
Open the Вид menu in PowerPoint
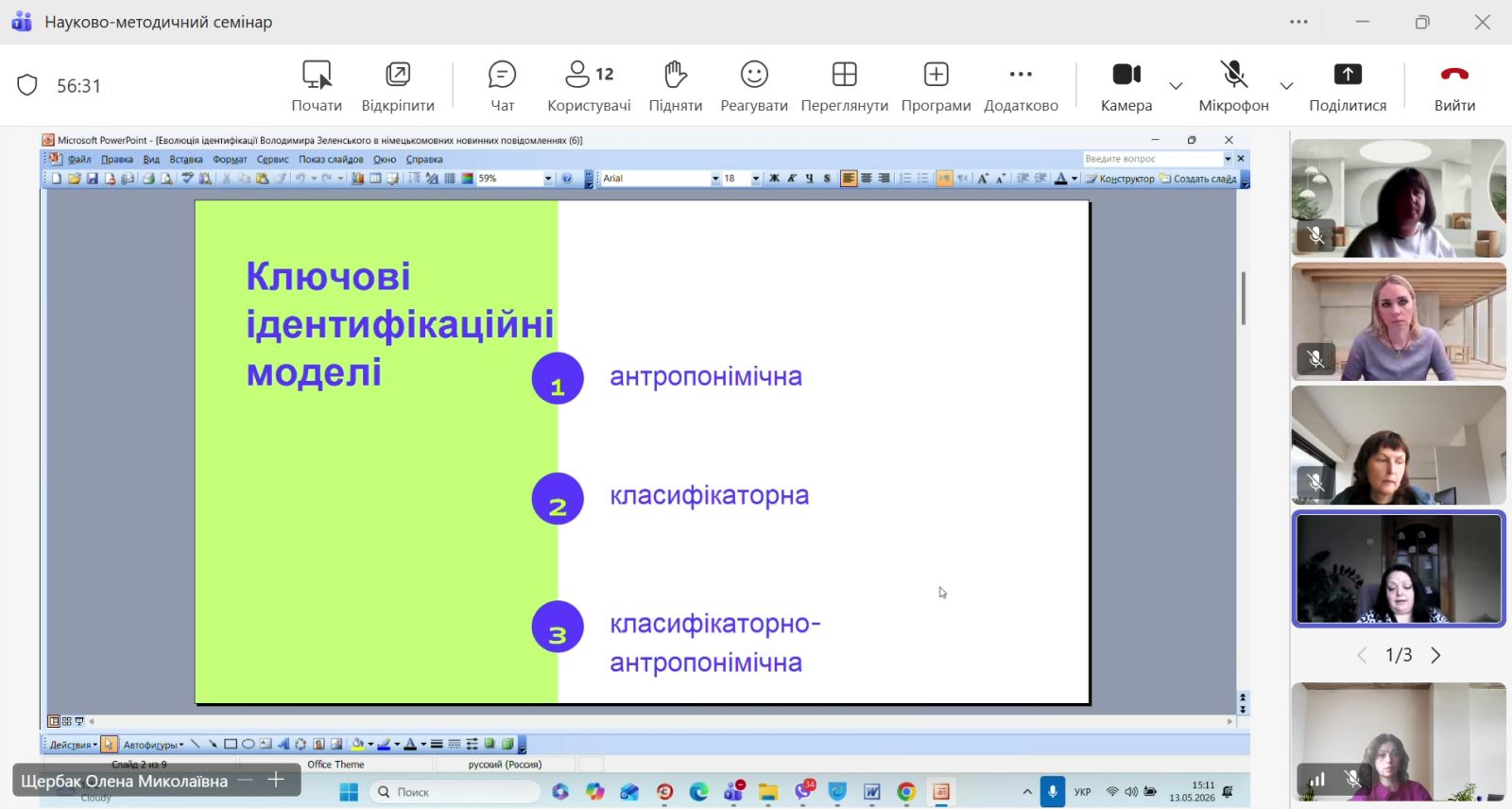151,160
